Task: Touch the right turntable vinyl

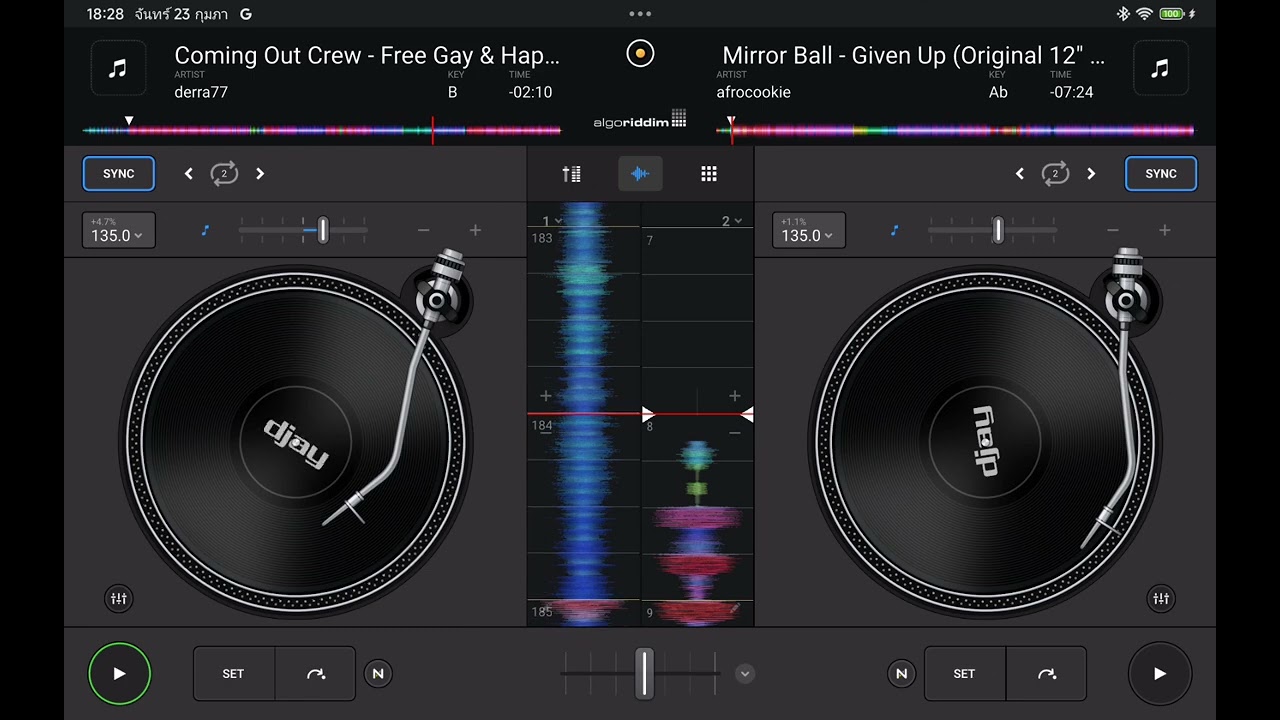Action: pyautogui.click(x=984, y=441)
